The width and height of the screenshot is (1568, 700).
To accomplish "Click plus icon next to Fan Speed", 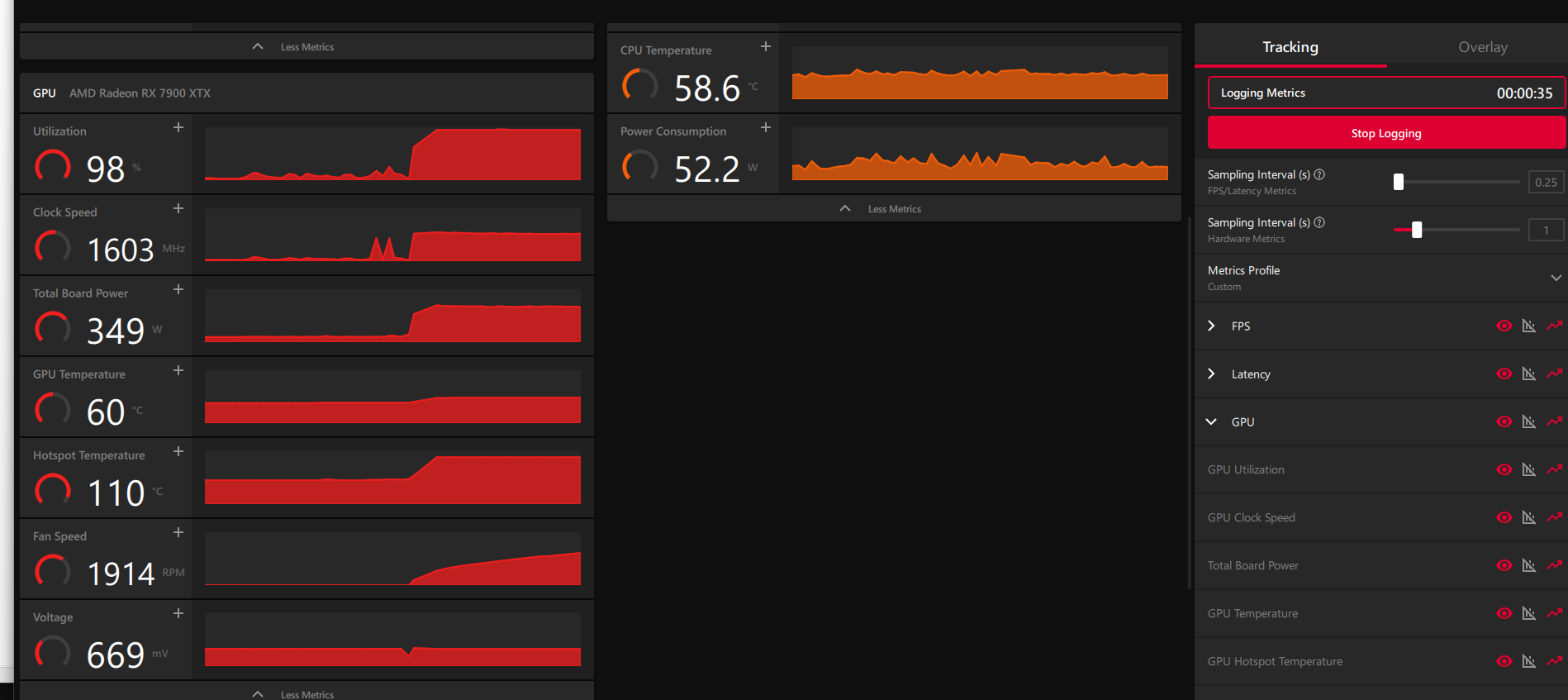I will (178, 532).
